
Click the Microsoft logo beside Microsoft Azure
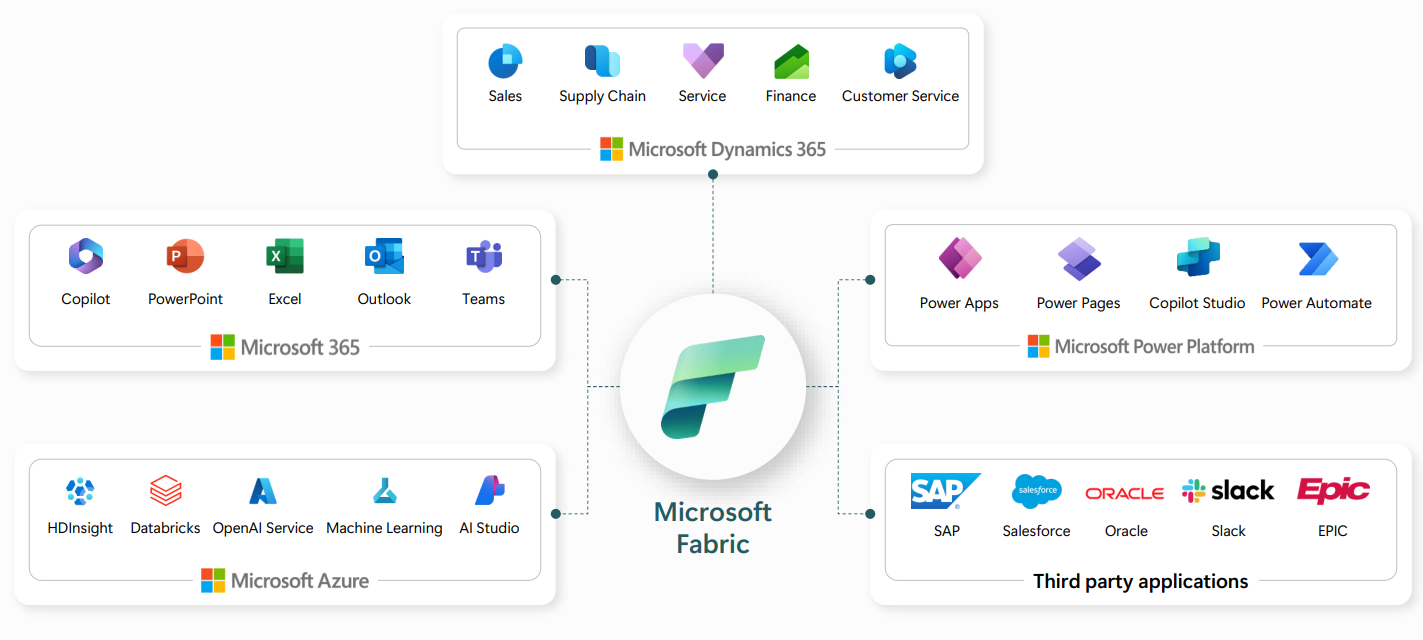[x=213, y=580]
